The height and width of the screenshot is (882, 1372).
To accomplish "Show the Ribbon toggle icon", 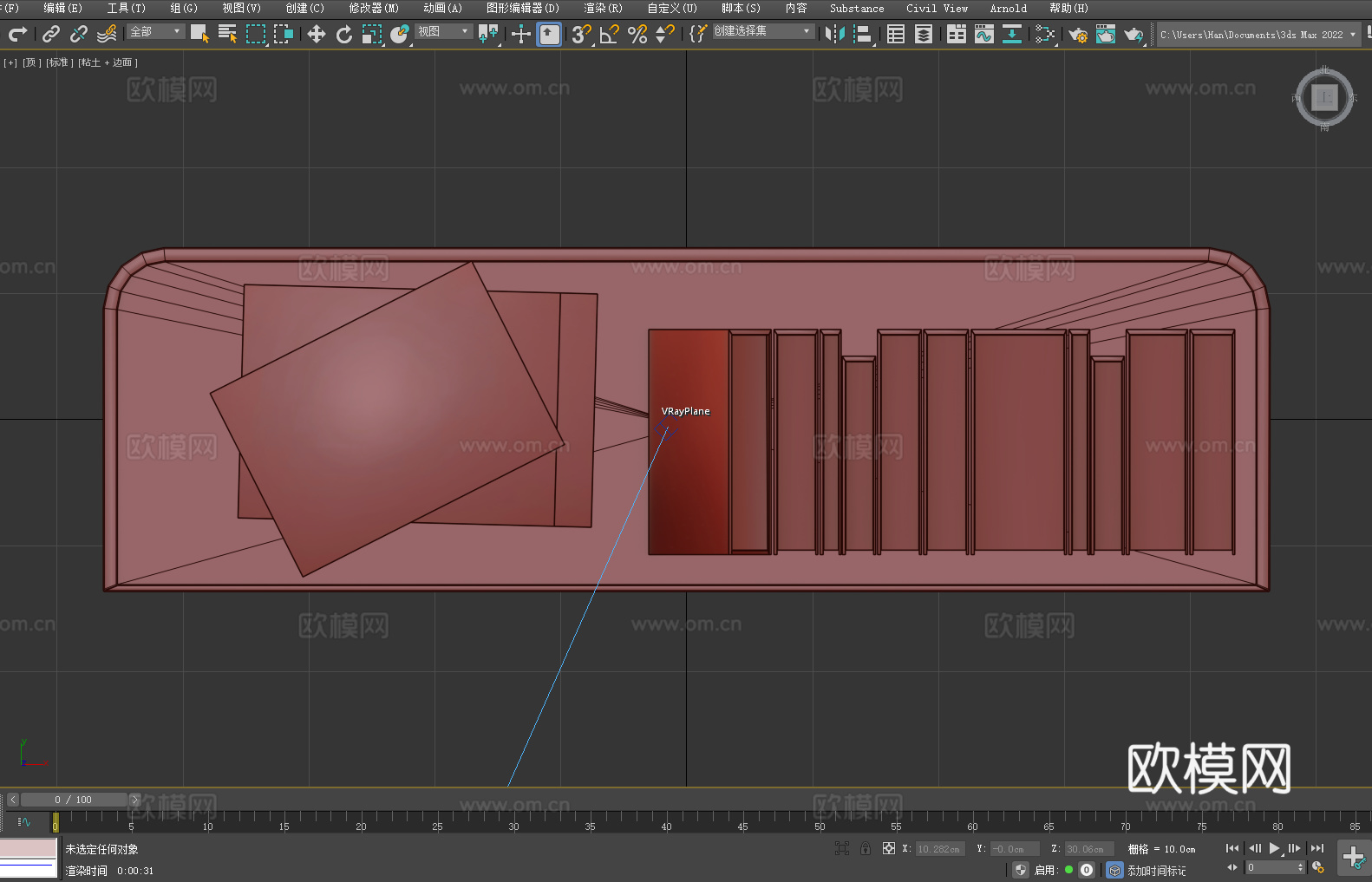I will coord(957,34).
